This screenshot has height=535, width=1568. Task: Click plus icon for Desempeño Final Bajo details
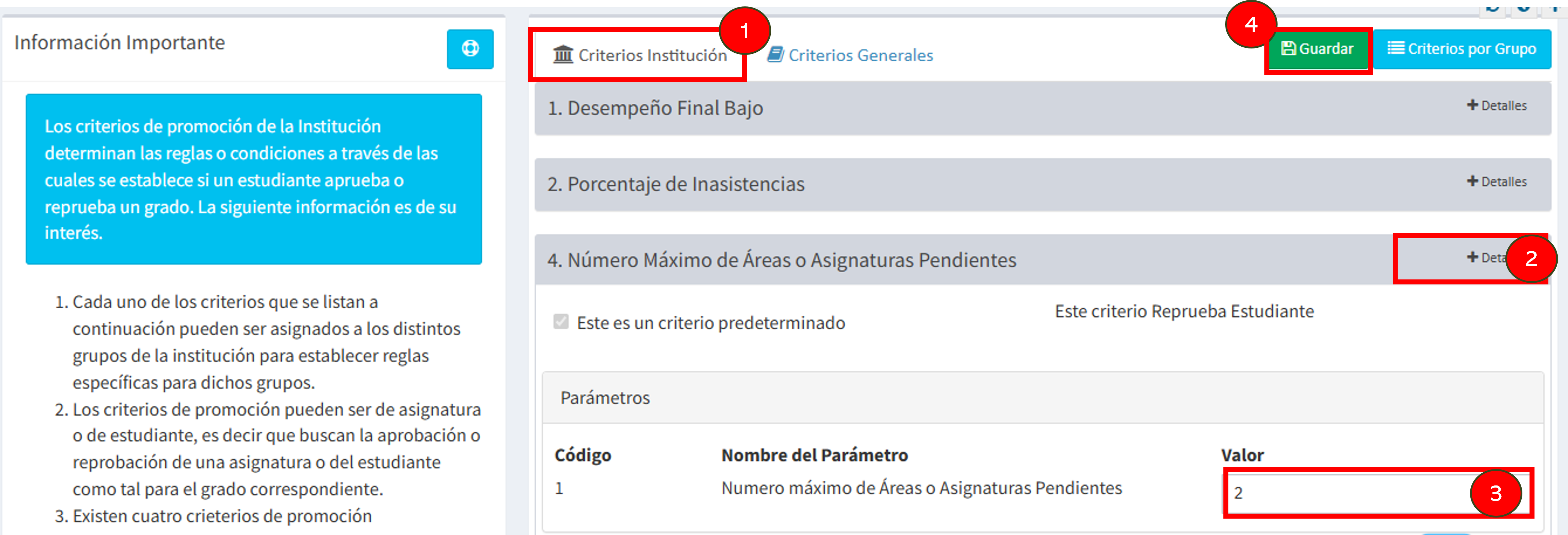(1472, 105)
